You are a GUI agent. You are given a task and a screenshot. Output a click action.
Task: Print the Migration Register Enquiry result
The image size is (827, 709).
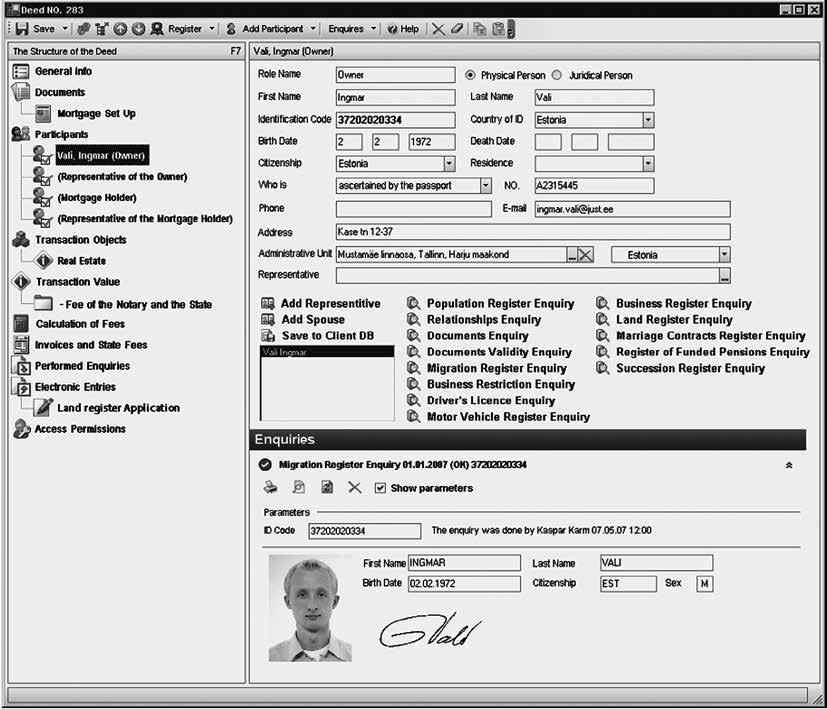(271, 487)
